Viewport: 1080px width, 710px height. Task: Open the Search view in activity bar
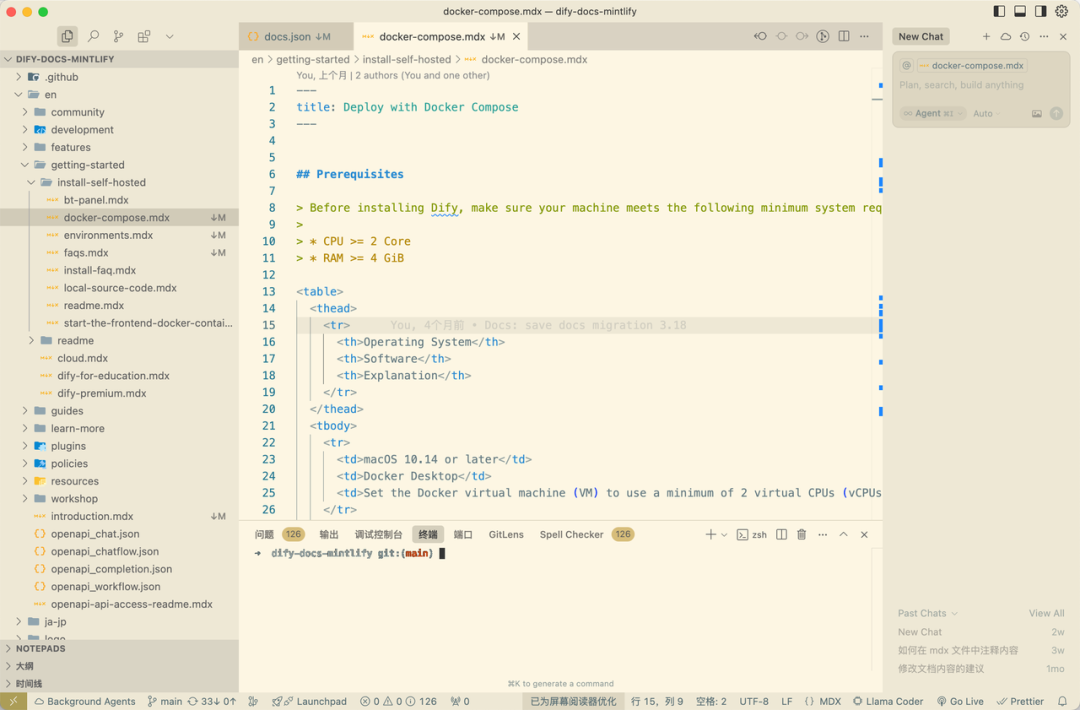pyautogui.click(x=93, y=36)
